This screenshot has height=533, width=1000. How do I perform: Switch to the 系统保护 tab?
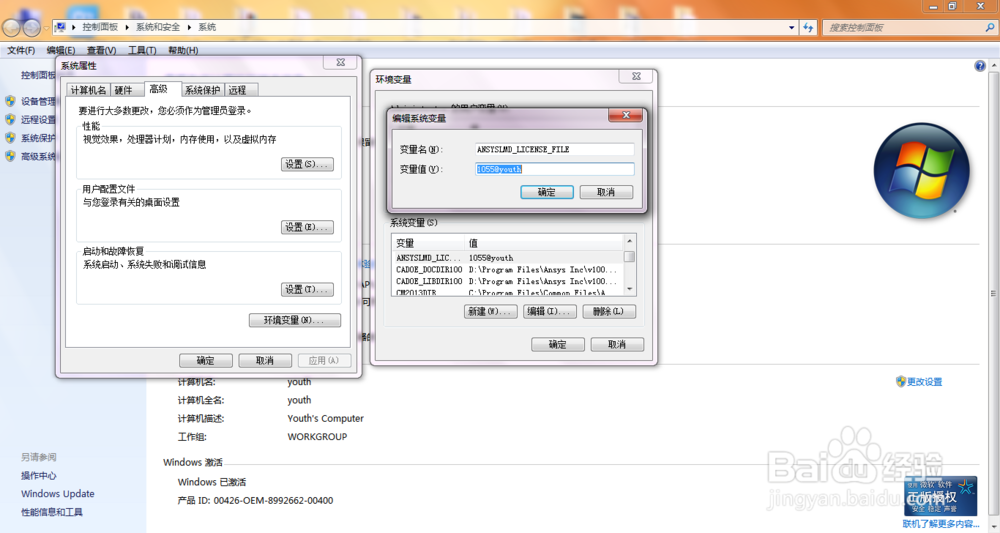[x=202, y=90]
